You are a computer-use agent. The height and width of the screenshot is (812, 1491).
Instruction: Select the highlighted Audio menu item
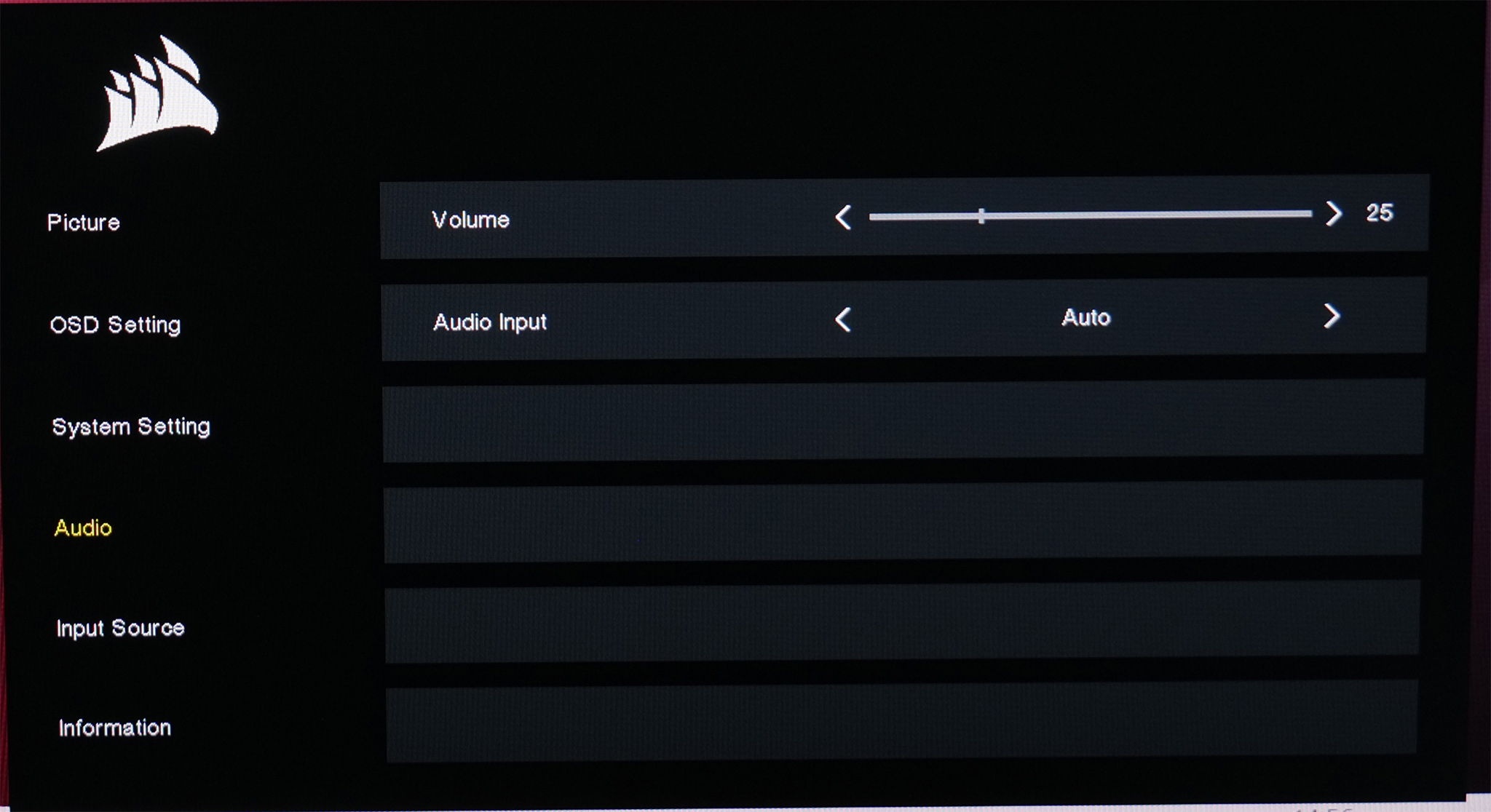click(x=83, y=528)
